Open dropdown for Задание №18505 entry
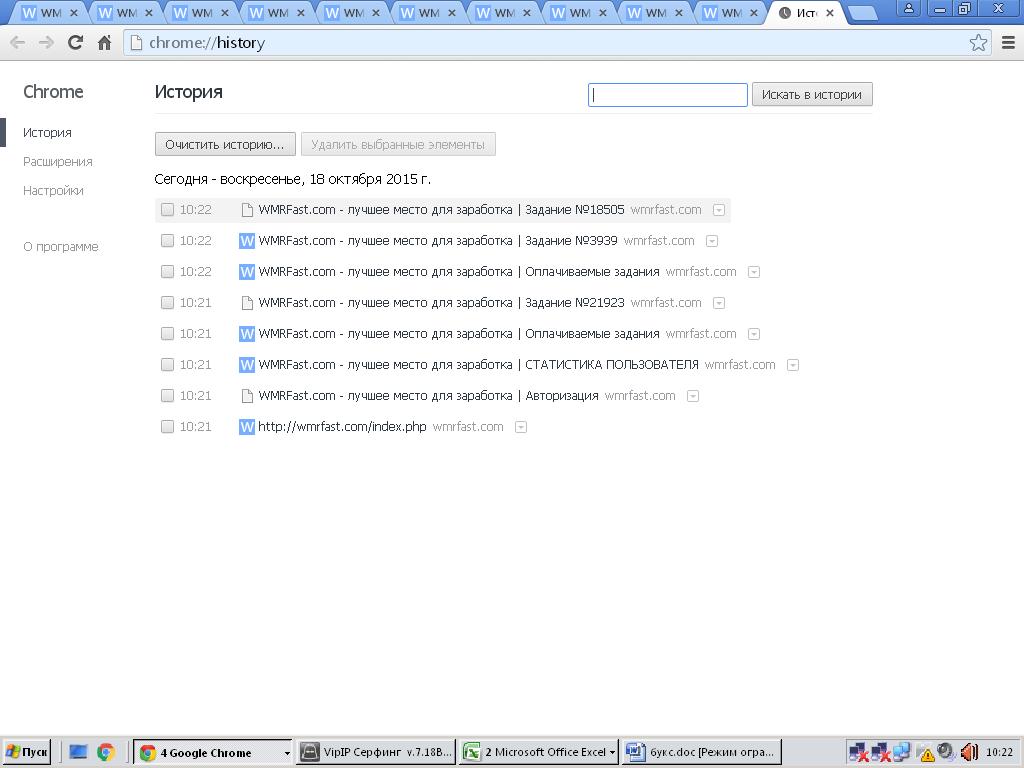The height and width of the screenshot is (768, 1024). point(718,210)
